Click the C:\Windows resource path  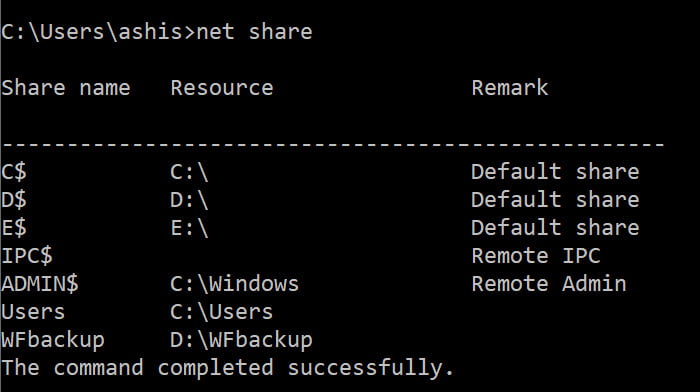(x=234, y=284)
